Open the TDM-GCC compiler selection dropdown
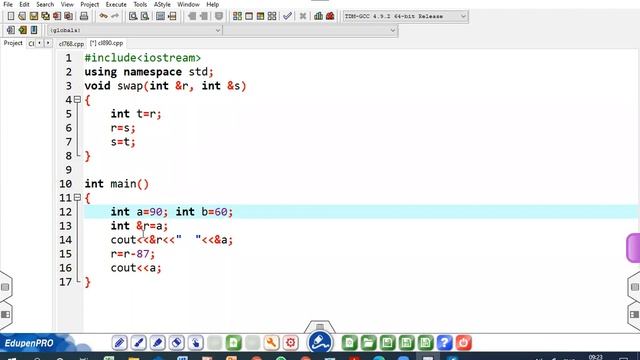This screenshot has height=360, width=640. pos(405,16)
